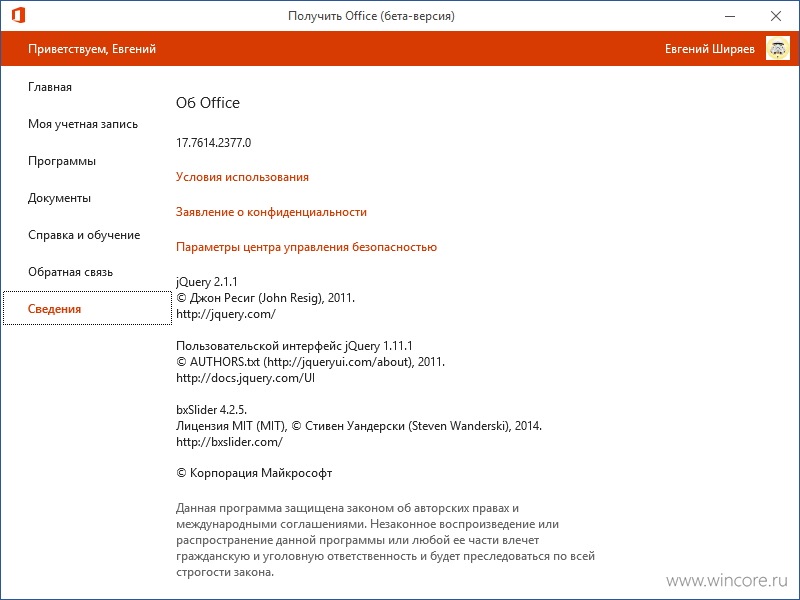Click the Об Office heading
The height and width of the screenshot is (600, 800).
208,103
